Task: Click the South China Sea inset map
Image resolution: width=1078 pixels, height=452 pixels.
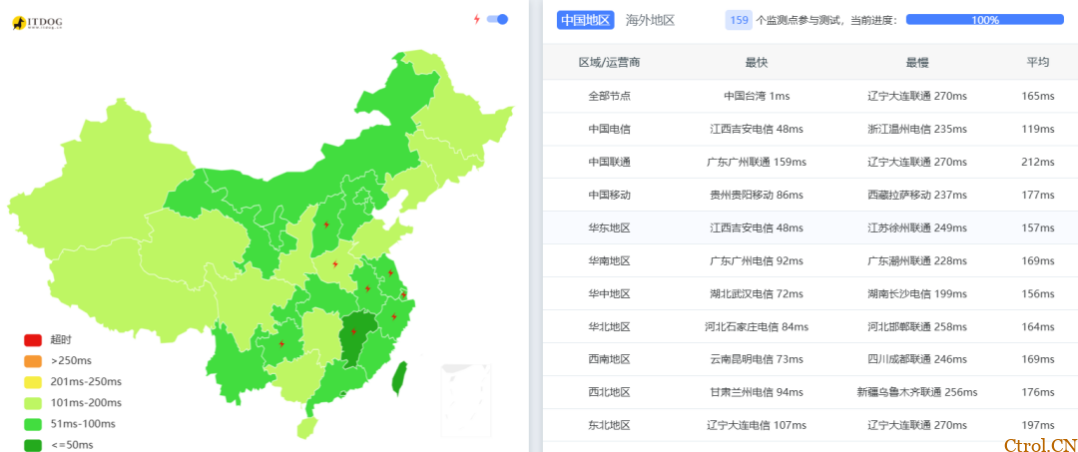Action: 466,400
